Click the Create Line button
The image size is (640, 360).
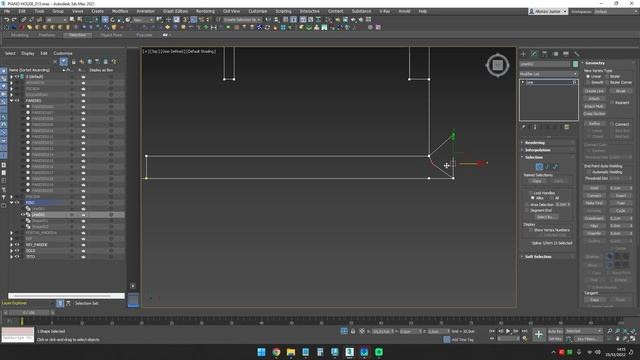[594, 91]
